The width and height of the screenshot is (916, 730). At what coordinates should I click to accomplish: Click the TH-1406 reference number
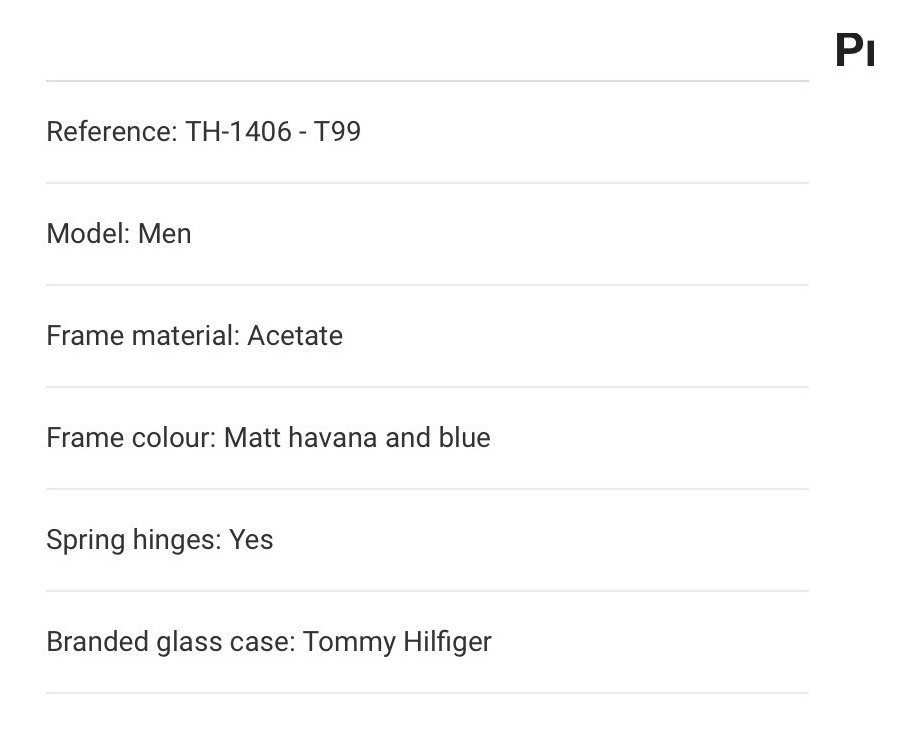tap(238, 131)
